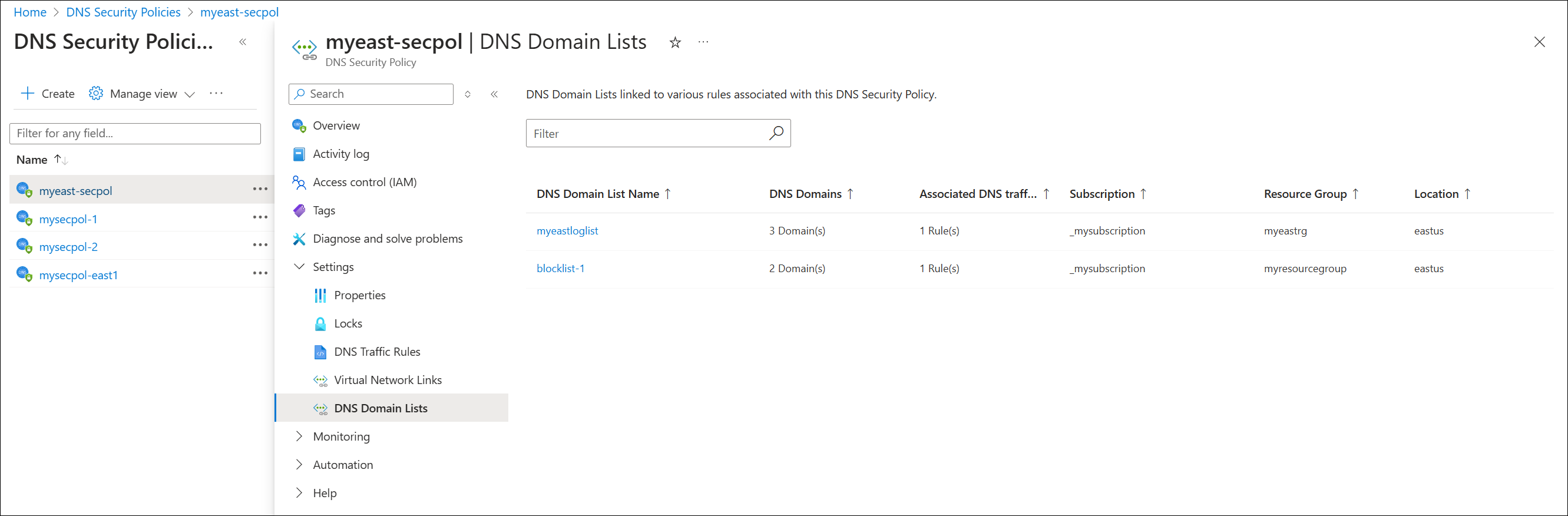Image resolution: width=1568 pixels, height=516 pixels.
Task: Open more options for mysecpol-1 row
Action: click(260, 217)
